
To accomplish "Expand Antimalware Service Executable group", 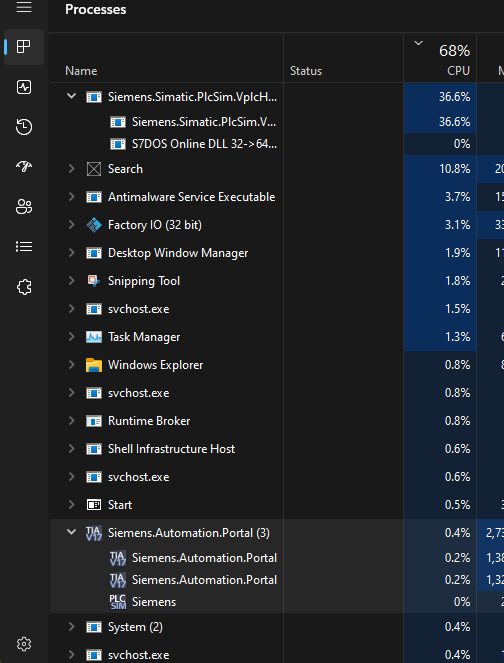I will (x=71, y=197).
